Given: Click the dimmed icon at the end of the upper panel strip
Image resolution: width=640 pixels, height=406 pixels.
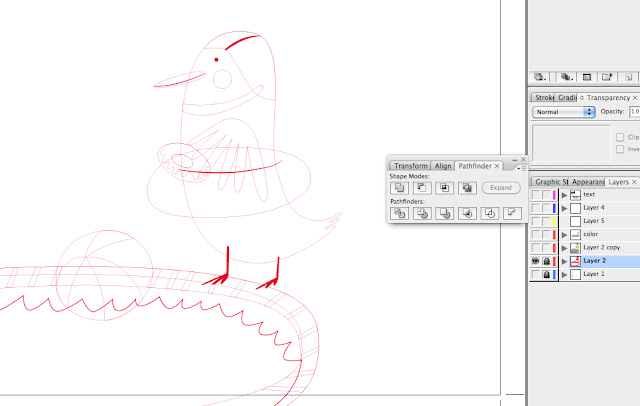Looking at the screenshot, I should tap(629, 77).
